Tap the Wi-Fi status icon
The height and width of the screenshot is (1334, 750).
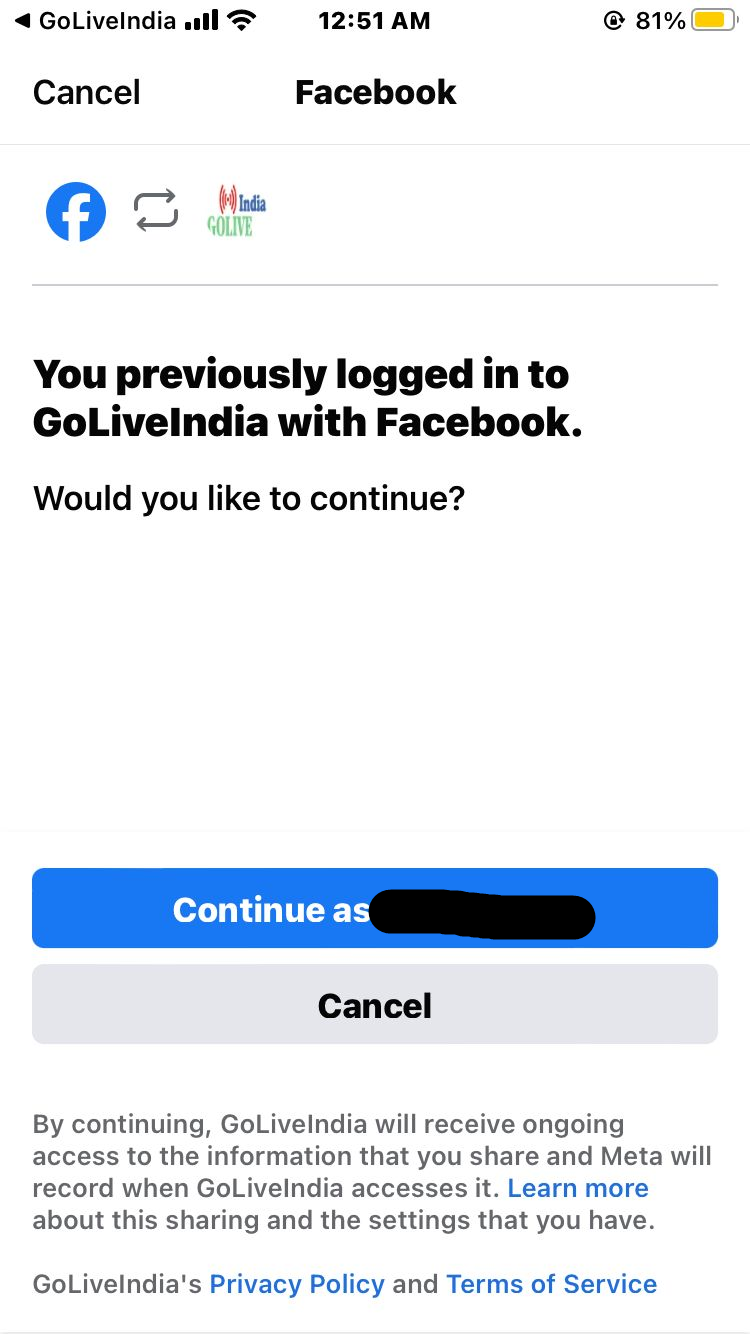[241, 20]
